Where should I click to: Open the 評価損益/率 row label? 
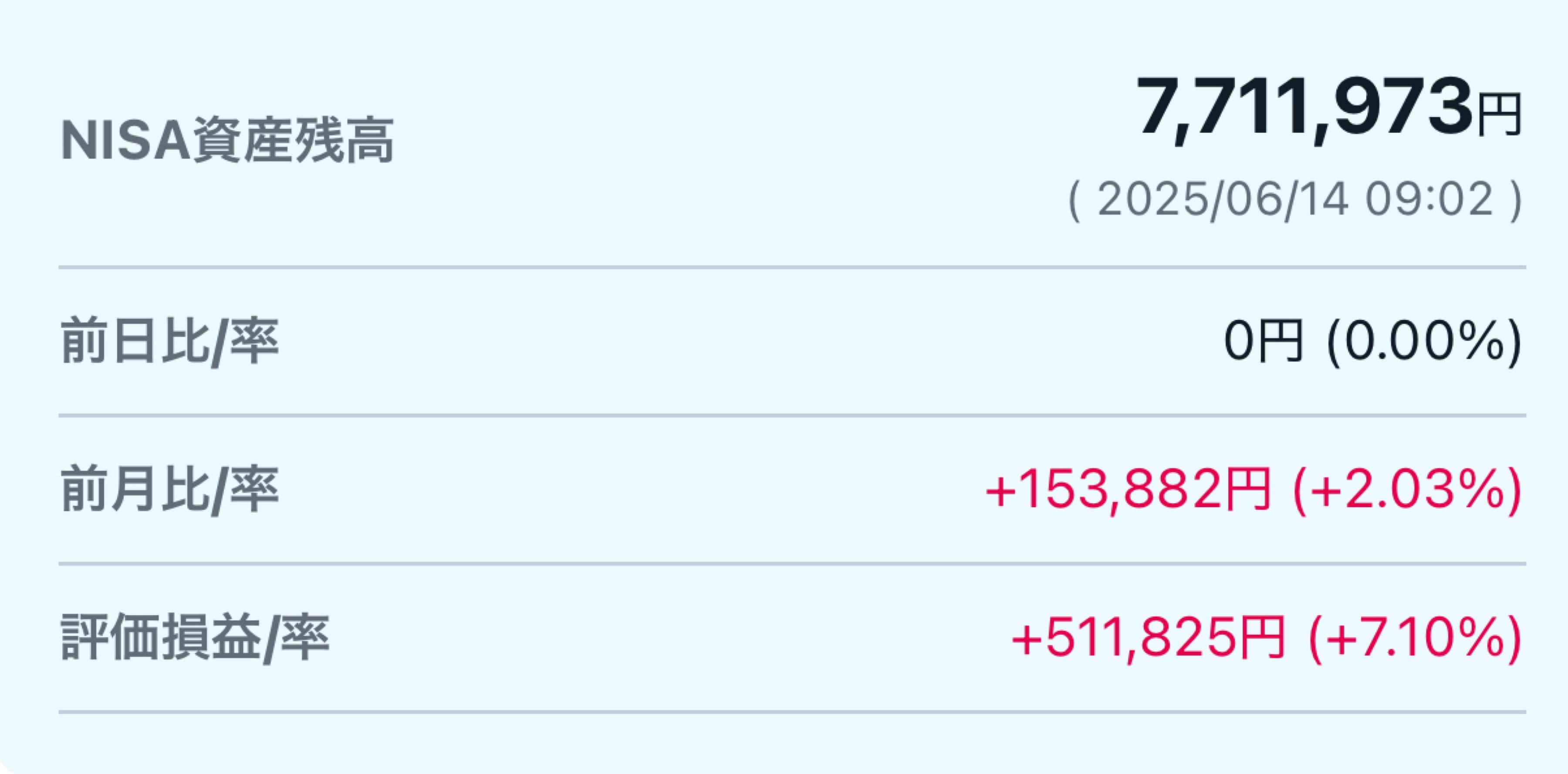[195, 638]
